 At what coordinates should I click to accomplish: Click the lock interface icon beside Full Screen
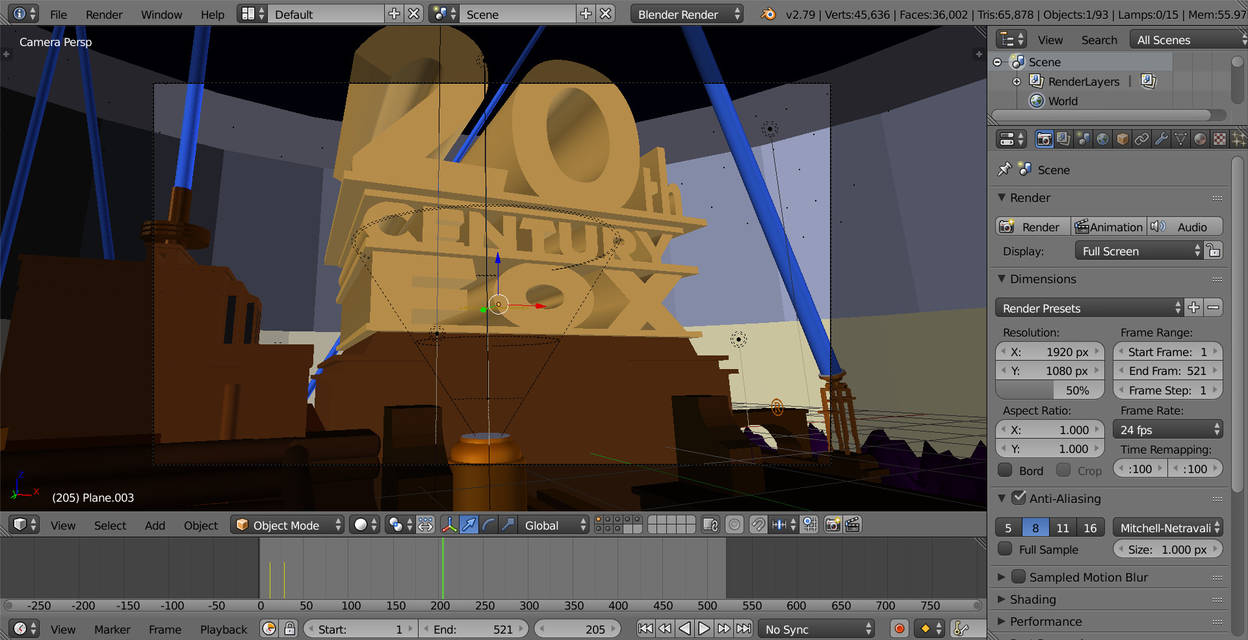click(1213, 251)
